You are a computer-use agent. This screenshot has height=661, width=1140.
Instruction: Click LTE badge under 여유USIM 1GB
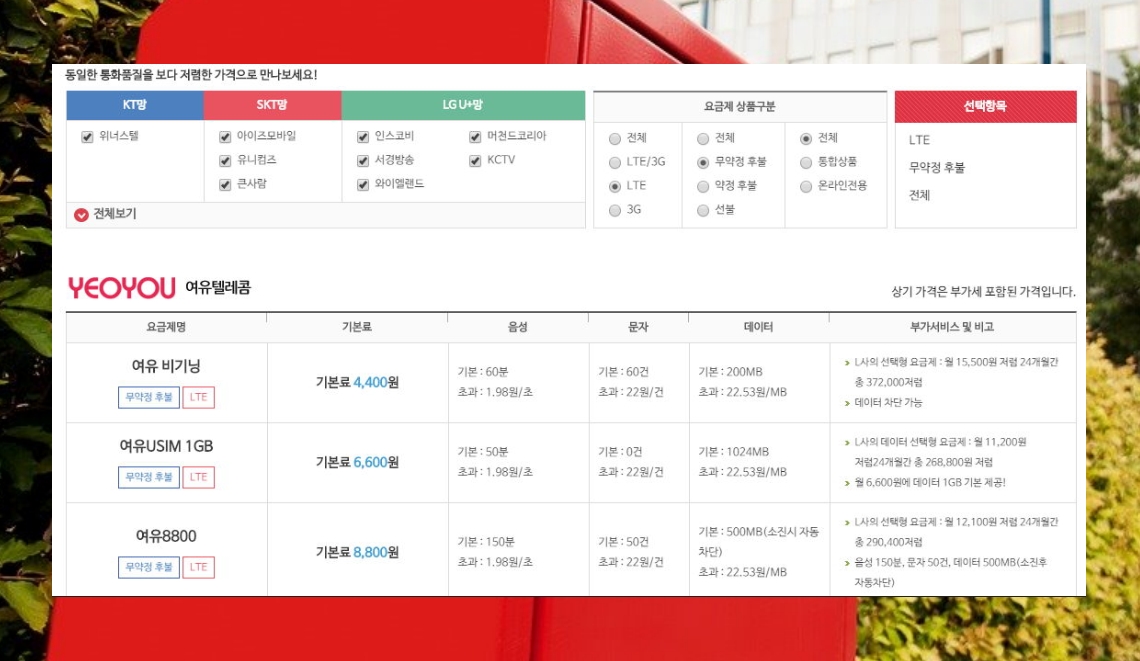click(198, 477)
